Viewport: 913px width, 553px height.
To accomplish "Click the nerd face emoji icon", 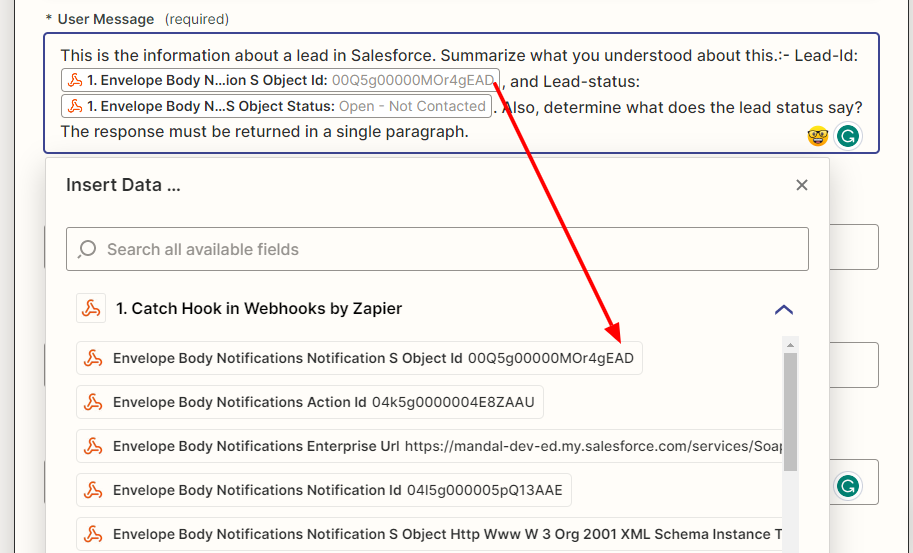I will 818,136.
